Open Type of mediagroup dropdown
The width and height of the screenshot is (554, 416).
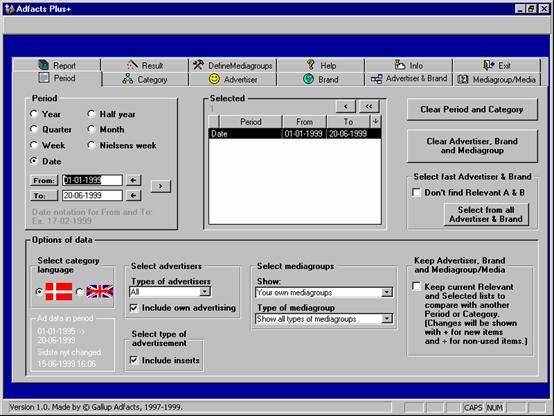(x=387, y=318)
